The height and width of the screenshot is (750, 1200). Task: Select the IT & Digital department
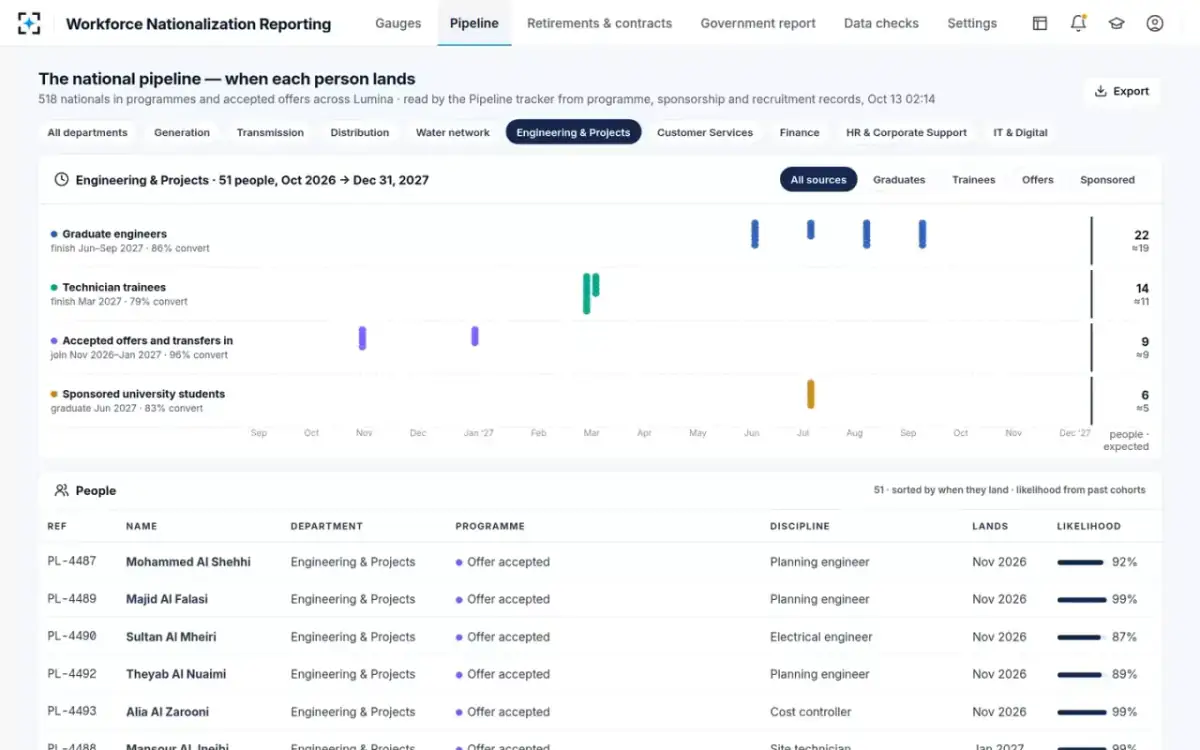click(1020, 132)
